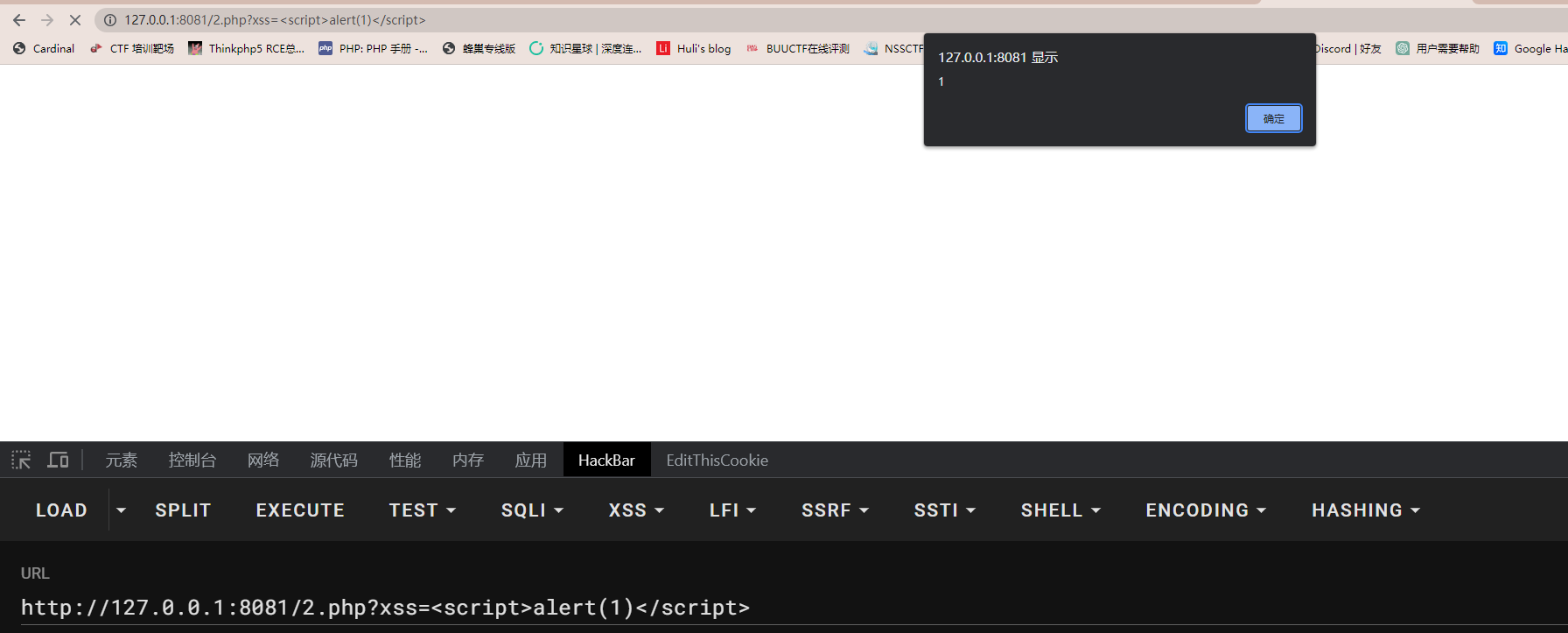This screenshot has height=633, width=1568.
Task: Click HackBar SPLIT button
Action: (183, 510)
